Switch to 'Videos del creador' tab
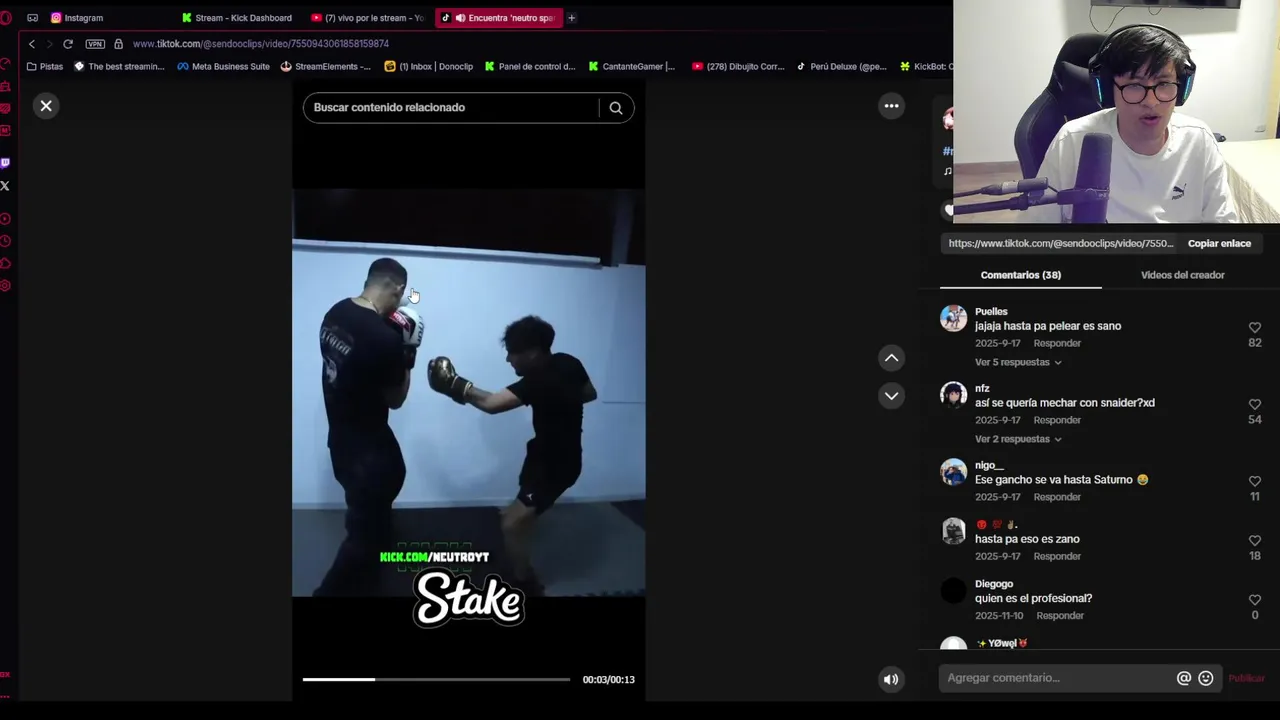 point(1182,275)
